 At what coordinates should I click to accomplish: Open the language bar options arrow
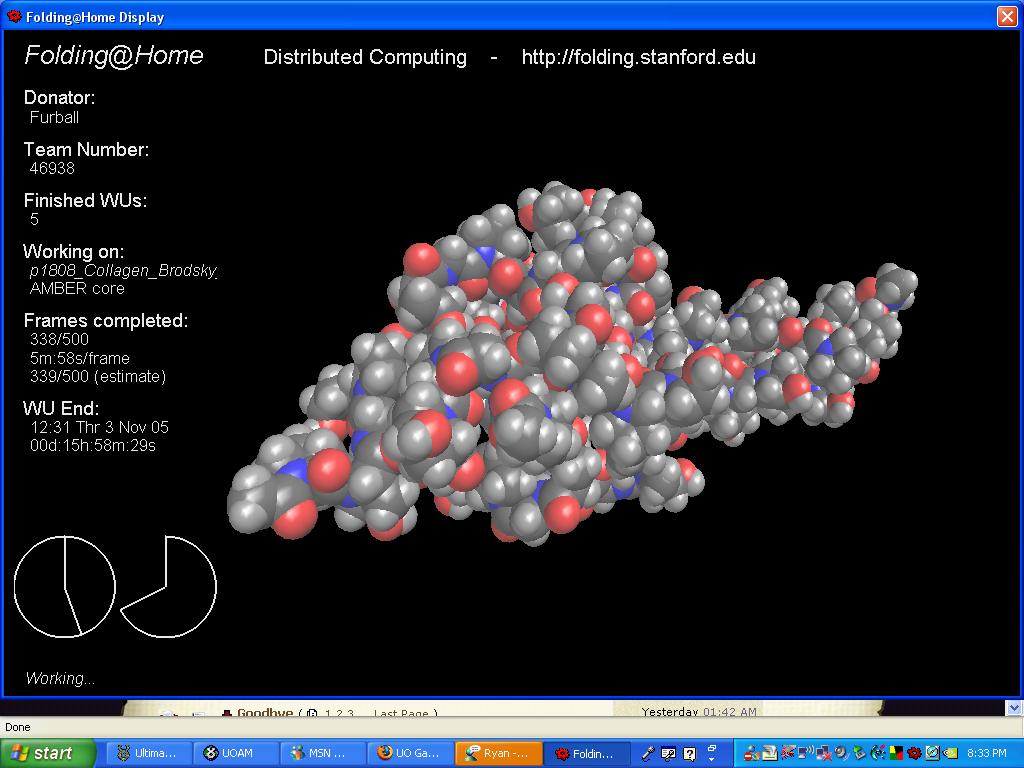[712, 759]
